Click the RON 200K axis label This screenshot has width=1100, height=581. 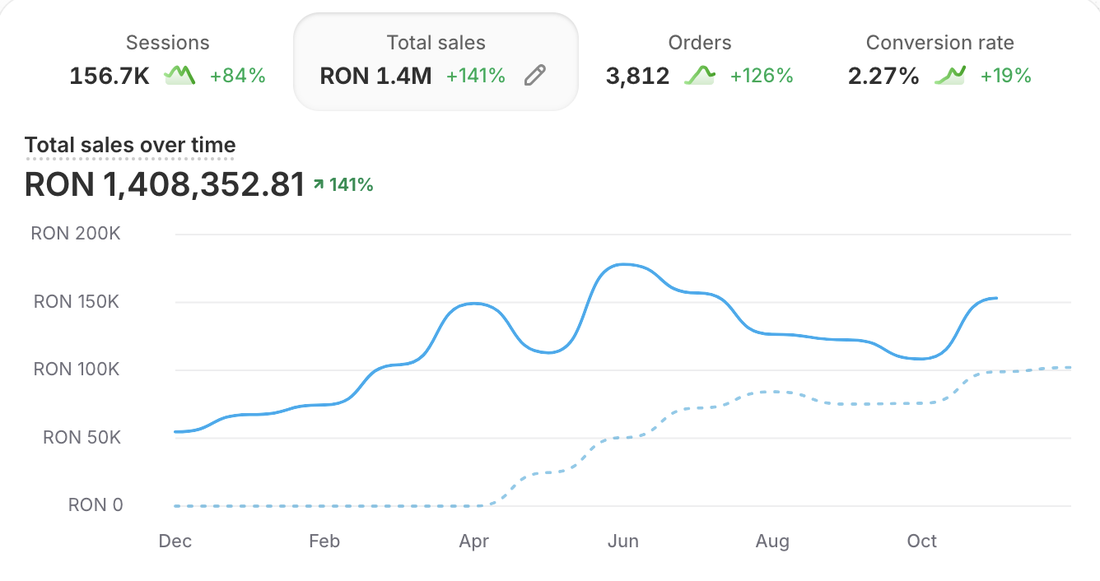click(x=76, y=234)
